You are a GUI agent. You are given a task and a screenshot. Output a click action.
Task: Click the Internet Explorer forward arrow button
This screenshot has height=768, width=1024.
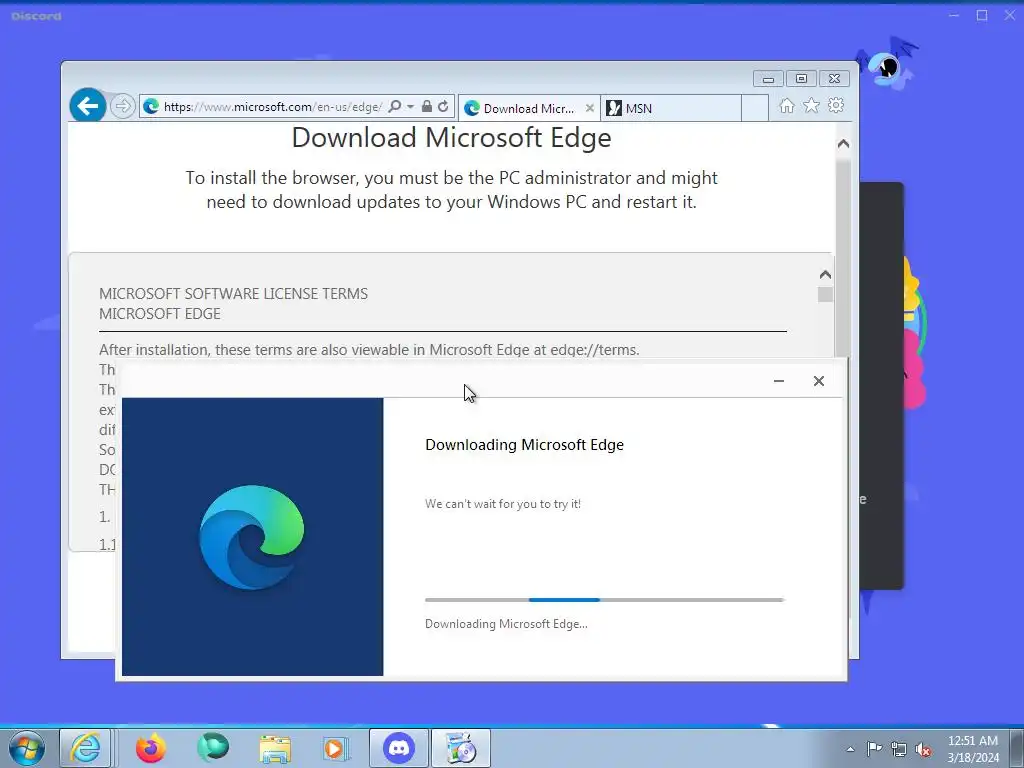point(122,106)
